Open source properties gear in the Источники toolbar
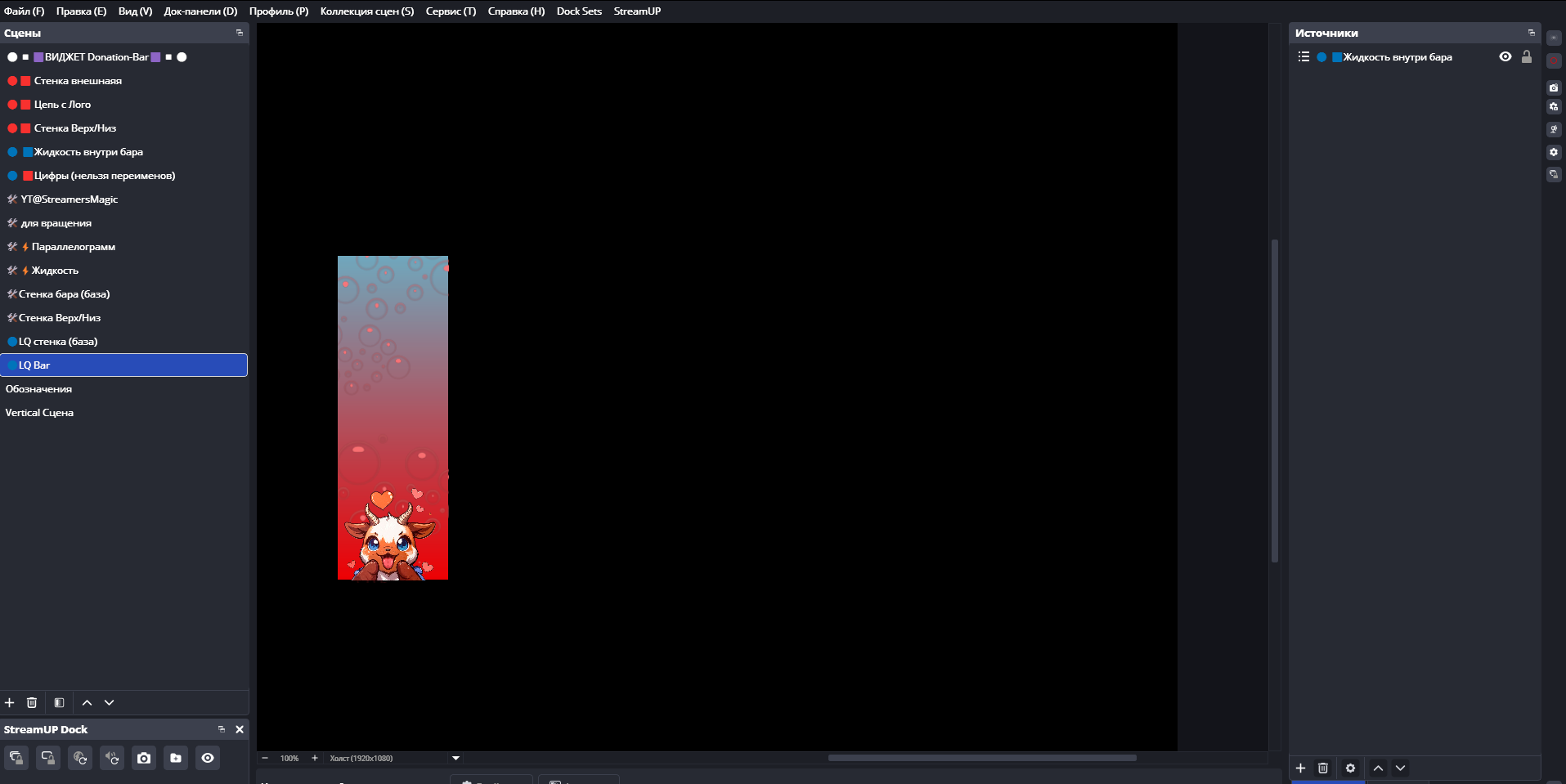1566x784 pixels. click(x=1350, y=768)
